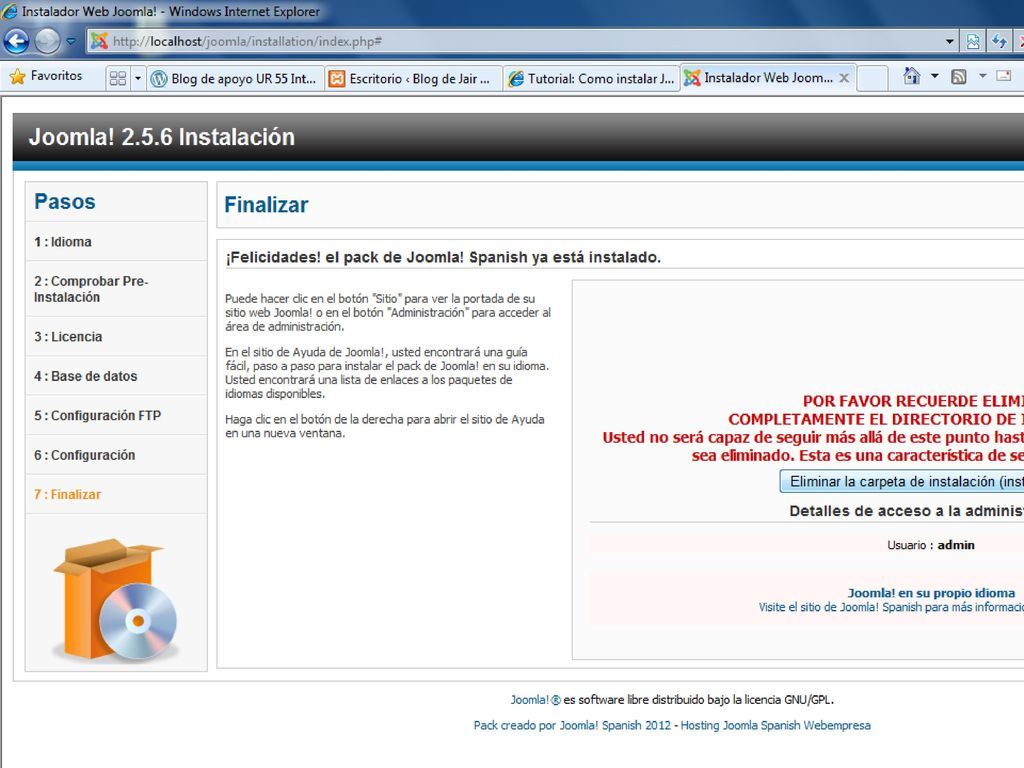This screenshot has width=1024, height=768.
Task: Click the localhost URL address field
Action: coord(522,41)
